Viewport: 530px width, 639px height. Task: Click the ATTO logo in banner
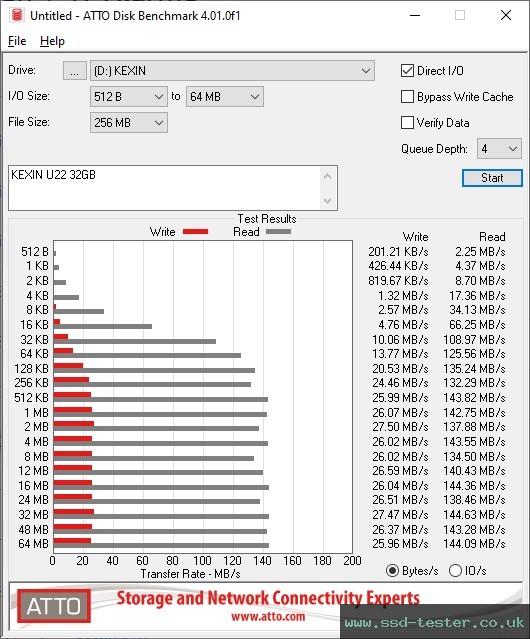54,606
